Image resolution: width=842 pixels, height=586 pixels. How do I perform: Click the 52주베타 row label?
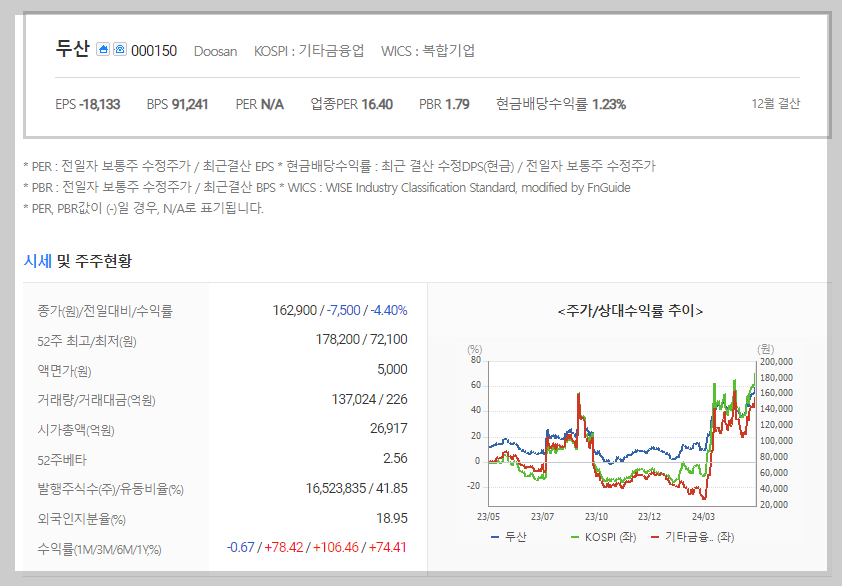[62, 460]
